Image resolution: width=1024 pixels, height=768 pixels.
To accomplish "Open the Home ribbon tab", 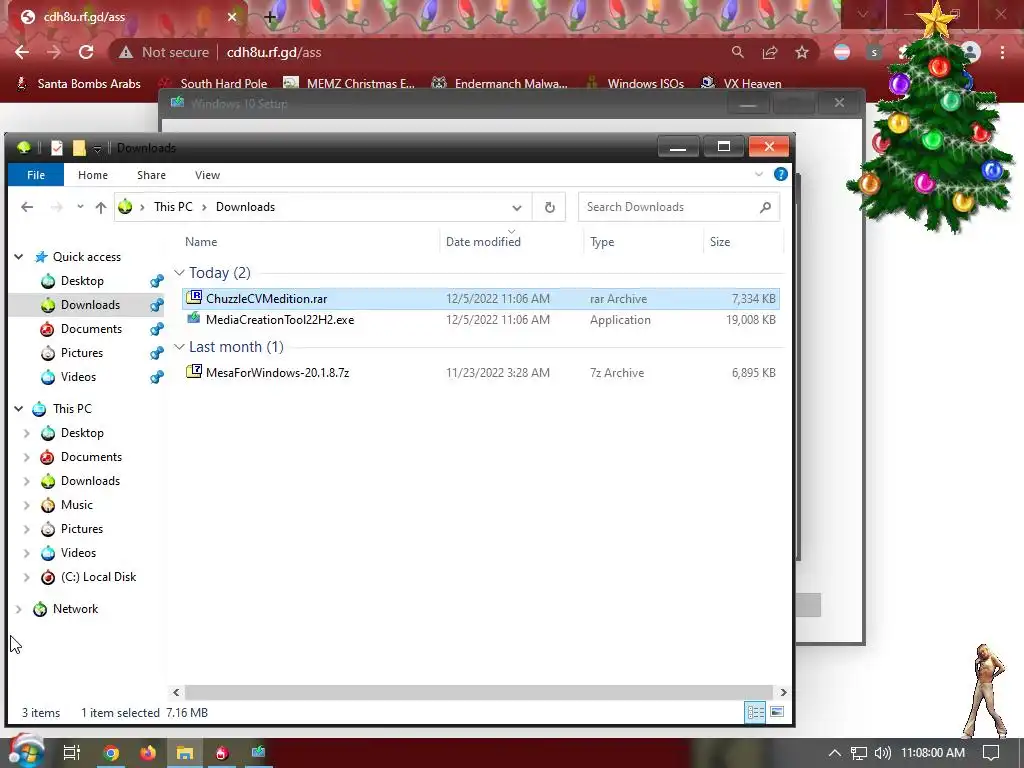I will 93,174.
